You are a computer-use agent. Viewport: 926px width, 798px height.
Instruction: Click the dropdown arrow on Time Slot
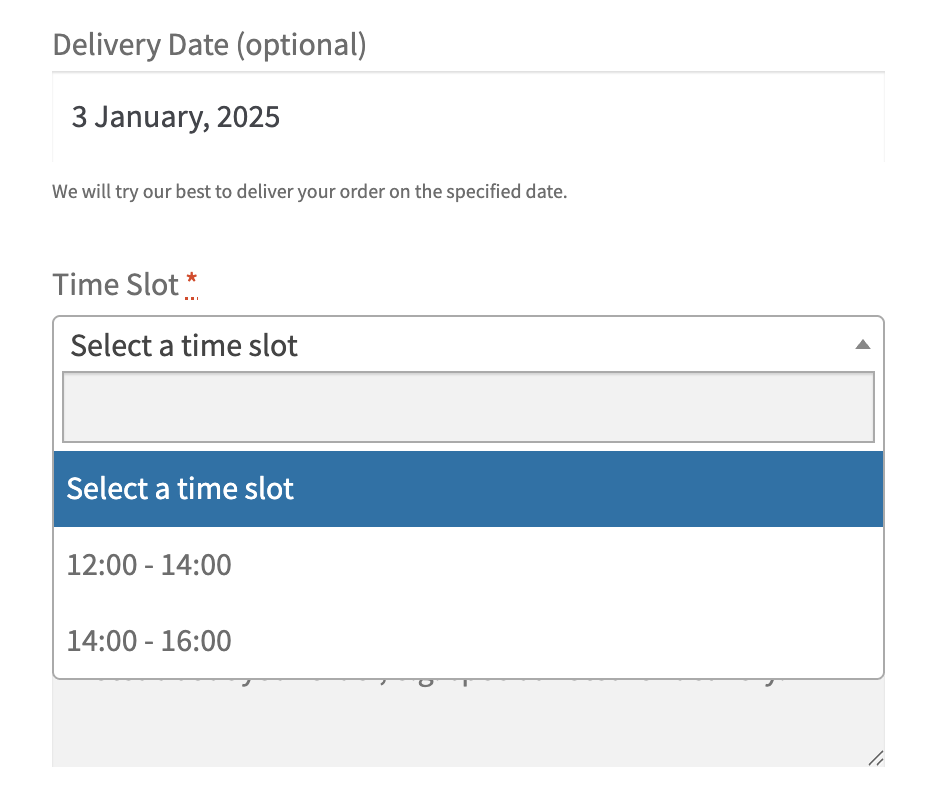pyautogui.click(x=863, y=345)
